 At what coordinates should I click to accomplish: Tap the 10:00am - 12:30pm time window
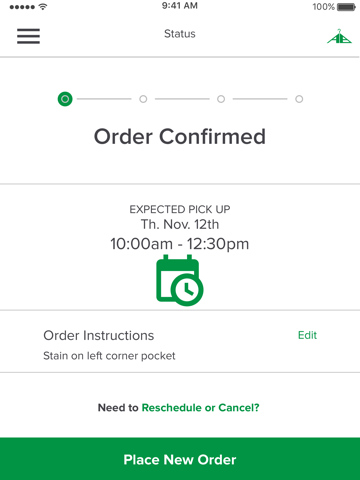click(180, 244)
